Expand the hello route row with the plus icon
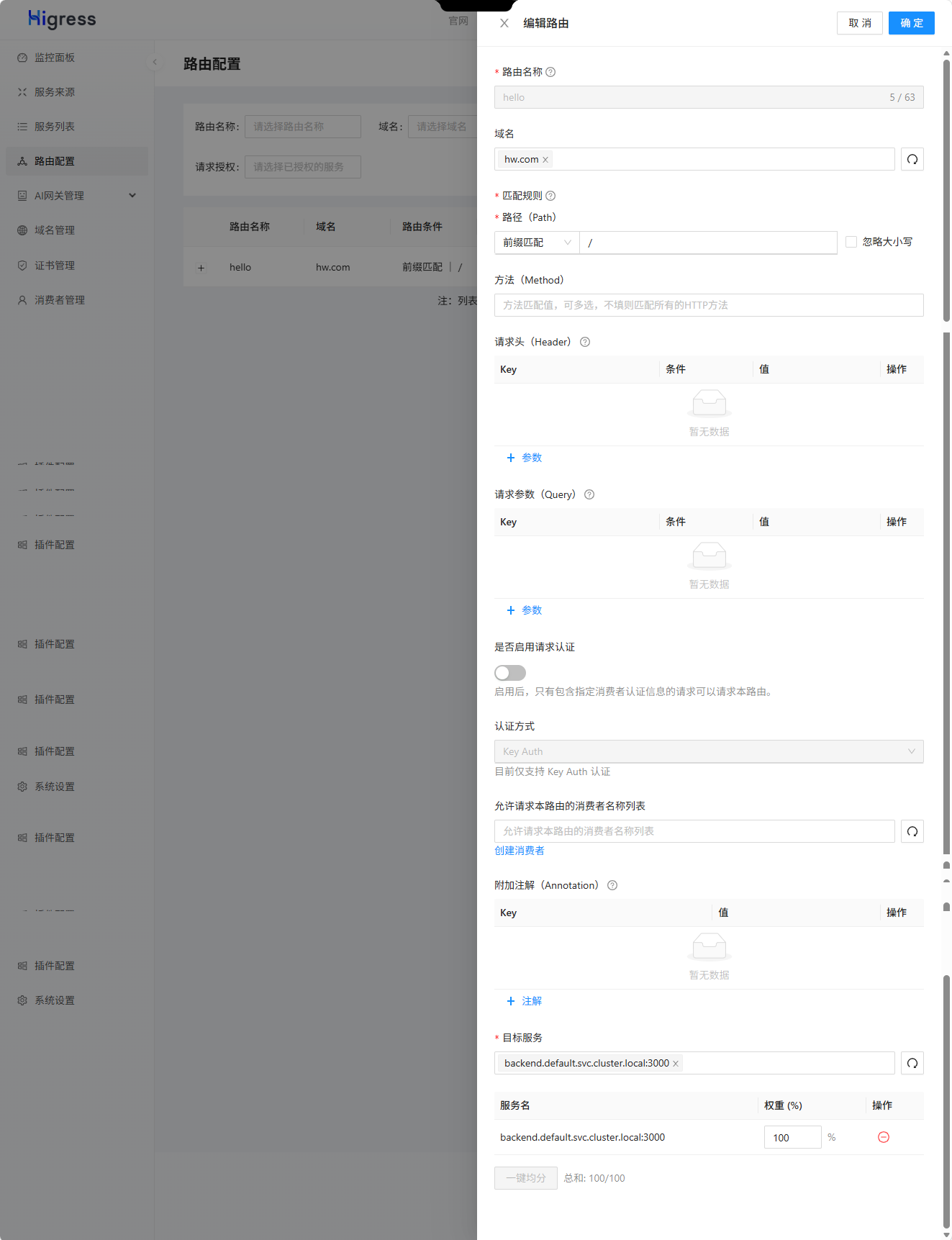 201,268
